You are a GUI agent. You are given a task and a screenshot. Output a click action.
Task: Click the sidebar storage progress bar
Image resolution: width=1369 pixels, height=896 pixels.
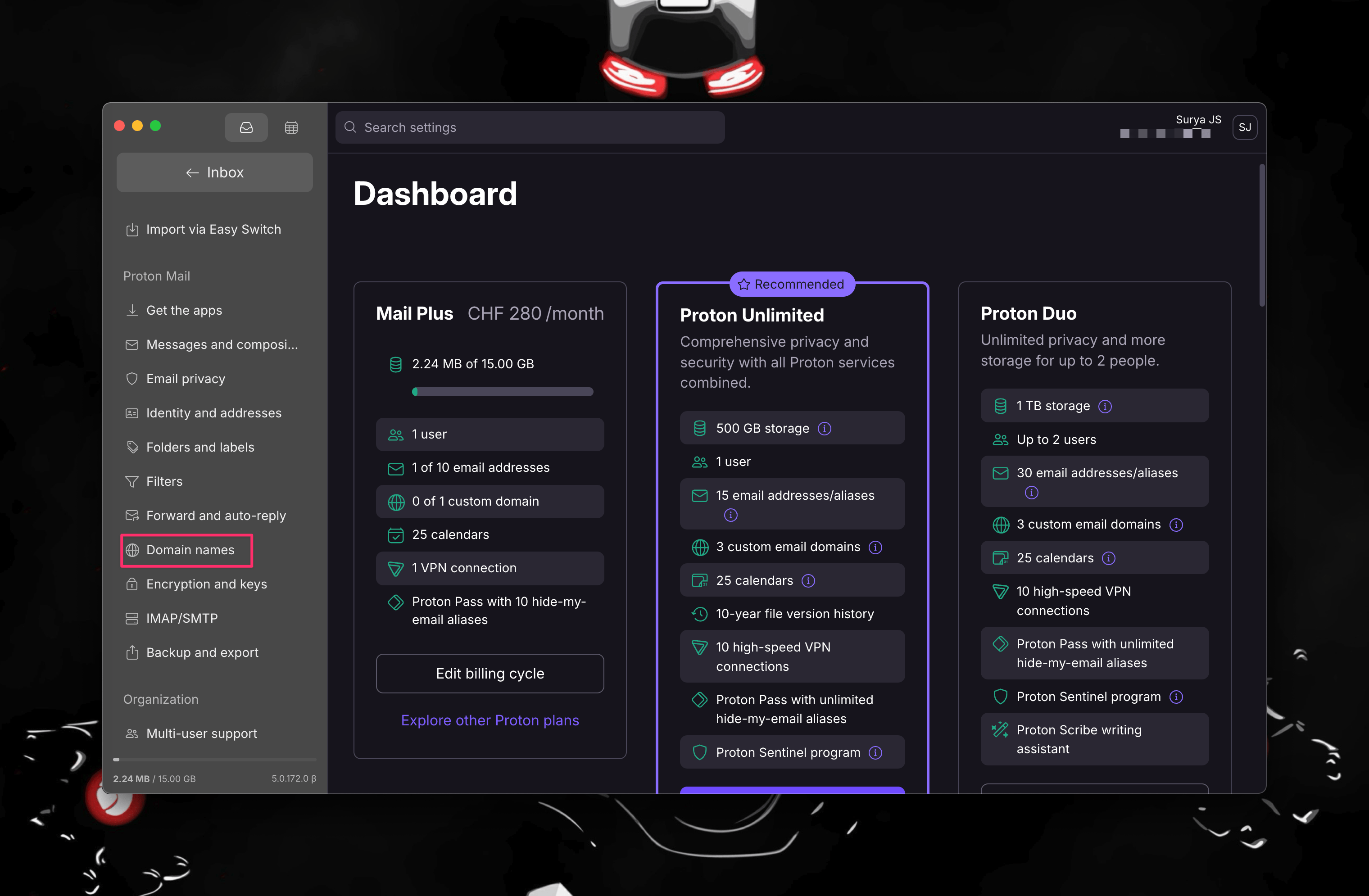[x=214, y=760]
